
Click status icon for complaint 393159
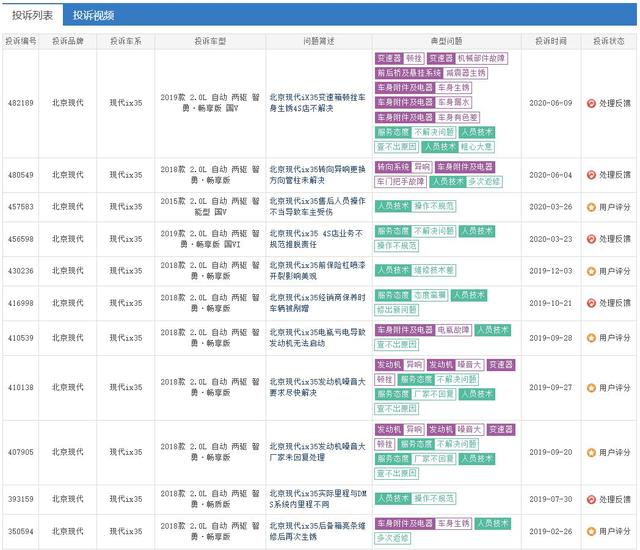point(591,499)
